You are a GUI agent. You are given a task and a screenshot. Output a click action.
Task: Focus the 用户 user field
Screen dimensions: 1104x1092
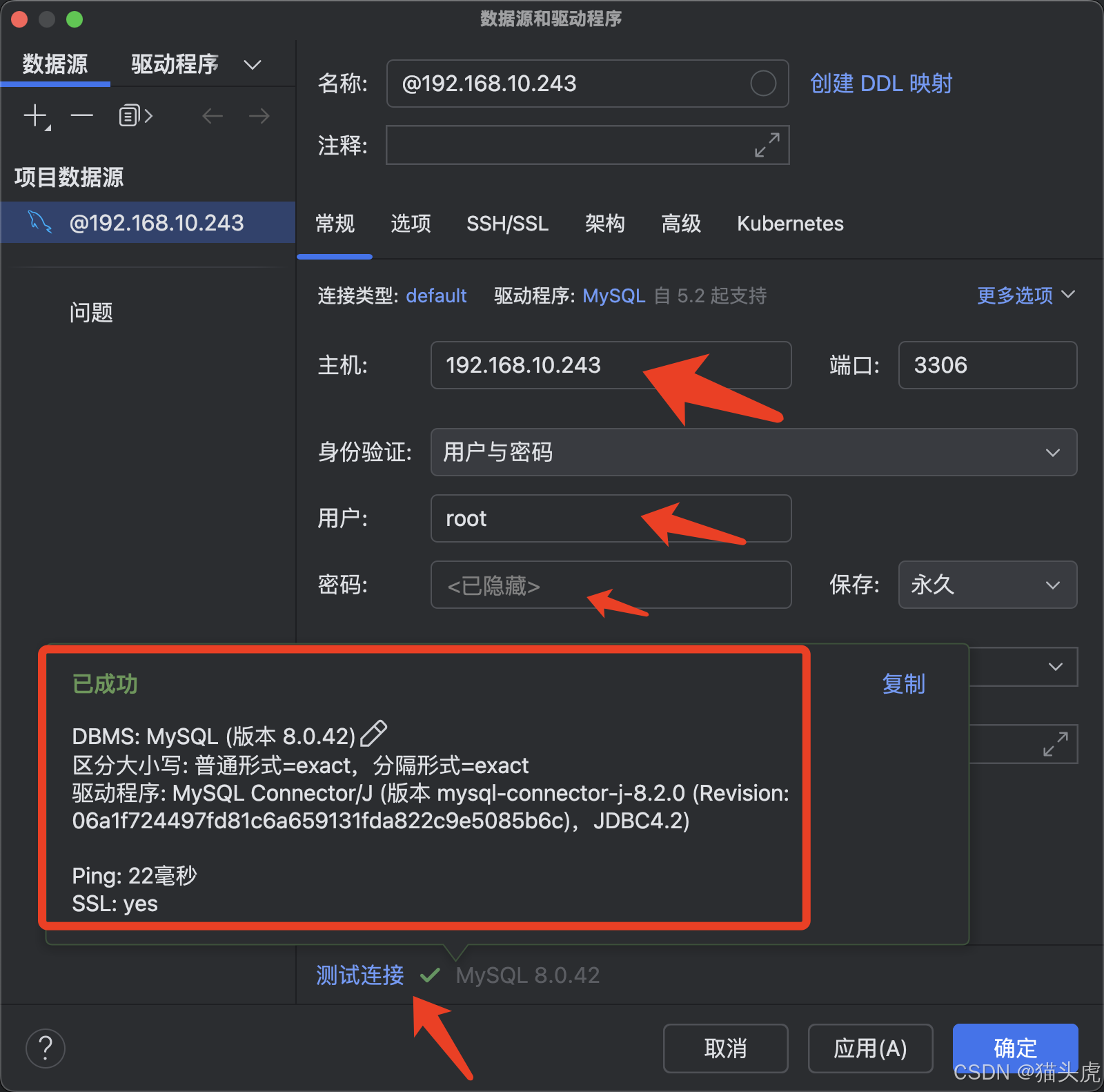pos(611,518)
